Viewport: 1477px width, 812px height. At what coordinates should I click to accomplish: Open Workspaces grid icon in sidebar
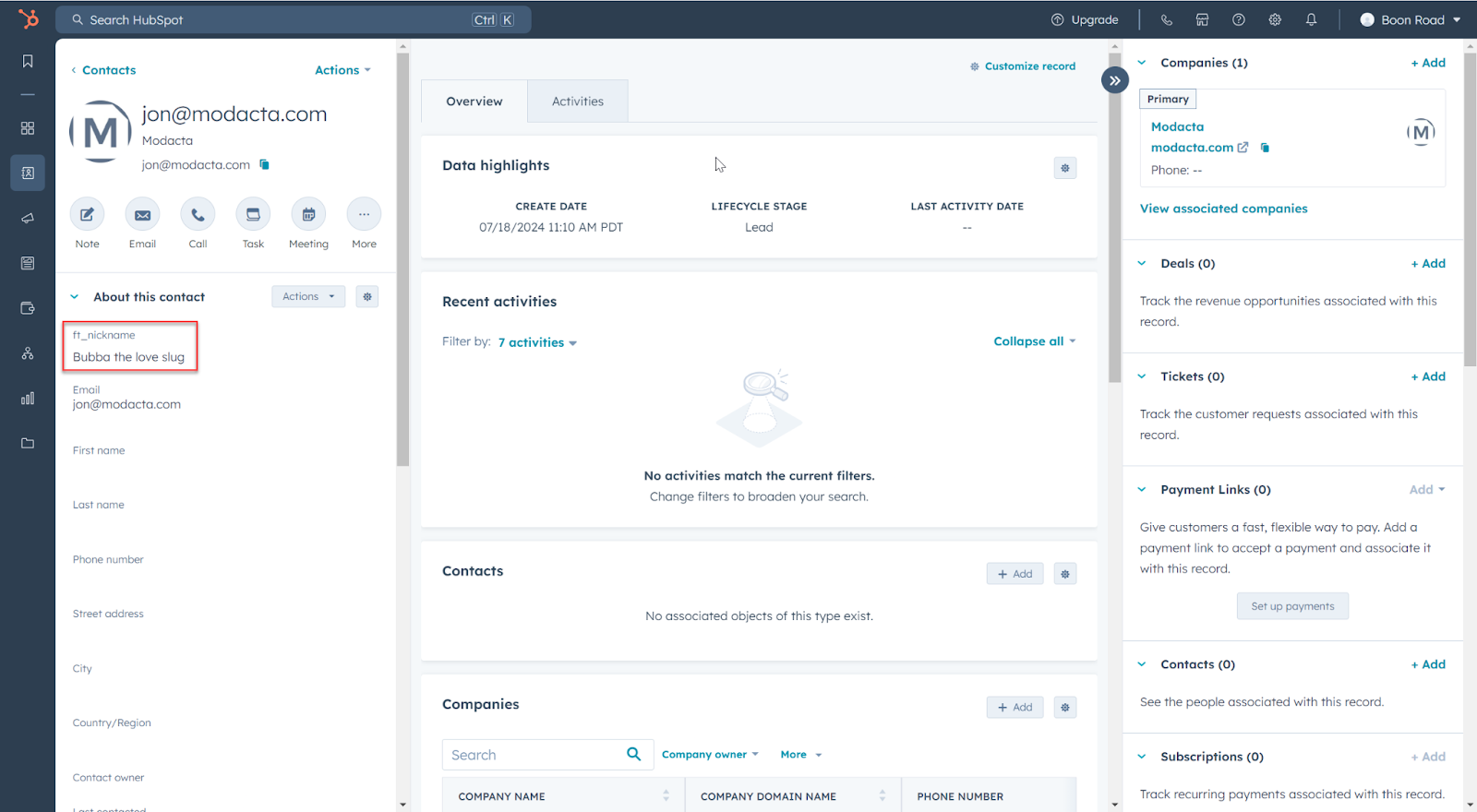pyautogui.click(x=28, y=128)
